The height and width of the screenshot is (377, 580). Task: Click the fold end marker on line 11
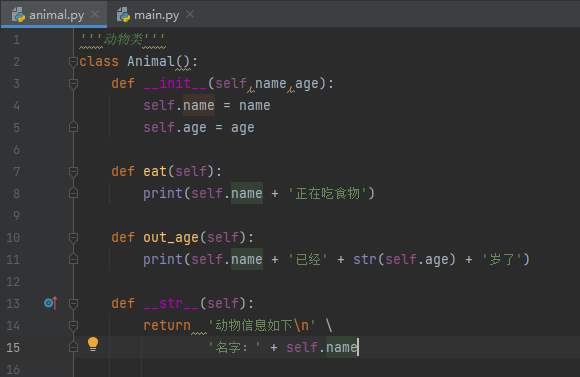point(73,259)
